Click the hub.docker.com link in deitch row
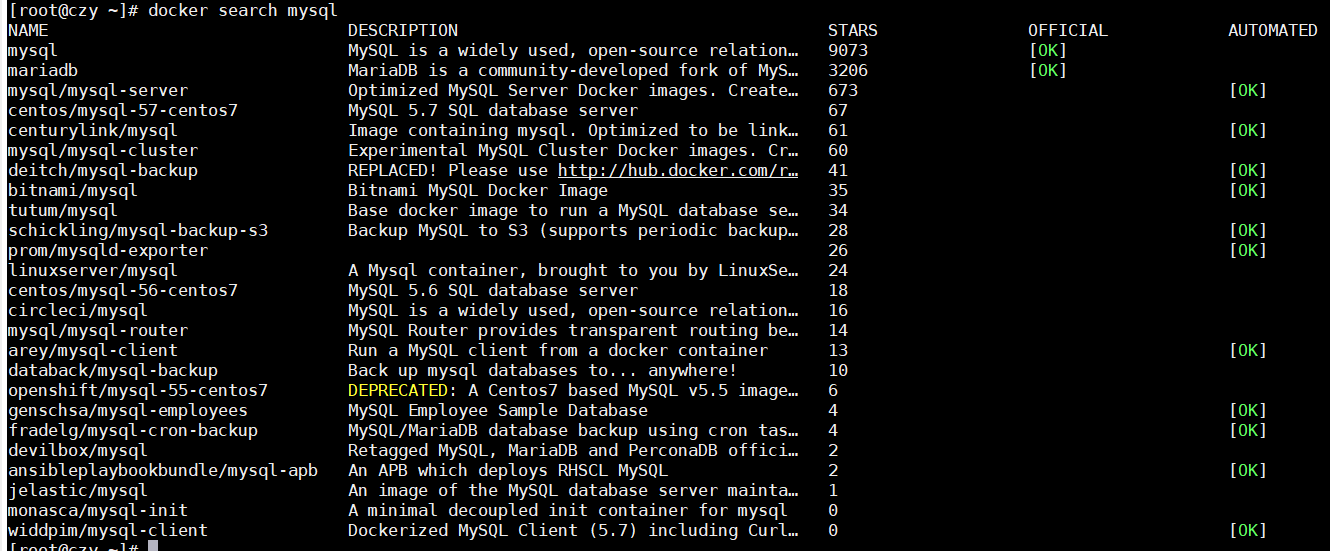 click(678, 171)
